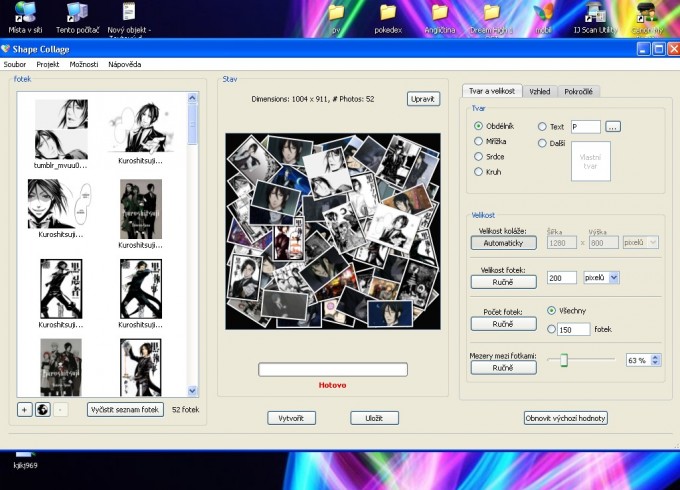
Task: Click Ručně button under Mezery mezi fotkami
Action: (x=503, y=368)
